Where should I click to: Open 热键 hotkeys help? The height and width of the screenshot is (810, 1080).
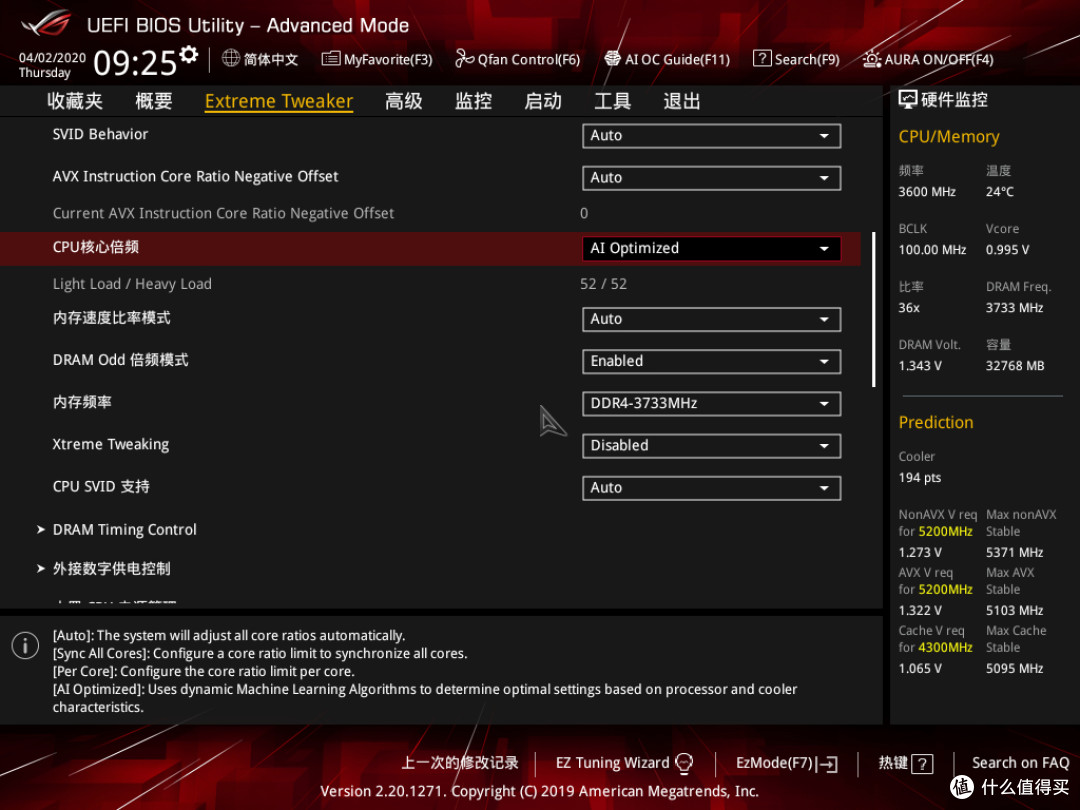pos(906,763)
